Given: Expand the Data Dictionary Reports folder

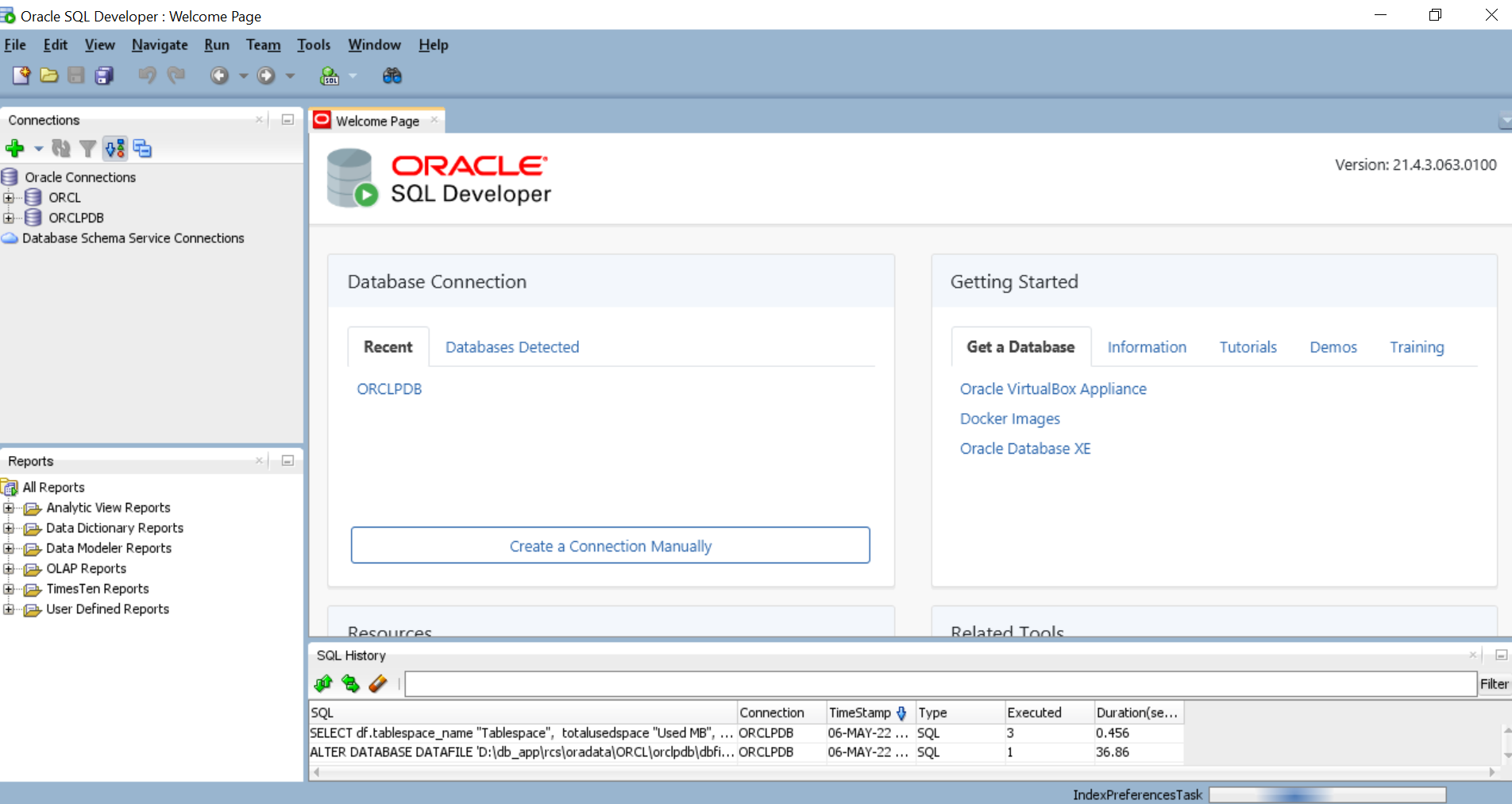Looking at the screenshot, I should click(9, 528).
